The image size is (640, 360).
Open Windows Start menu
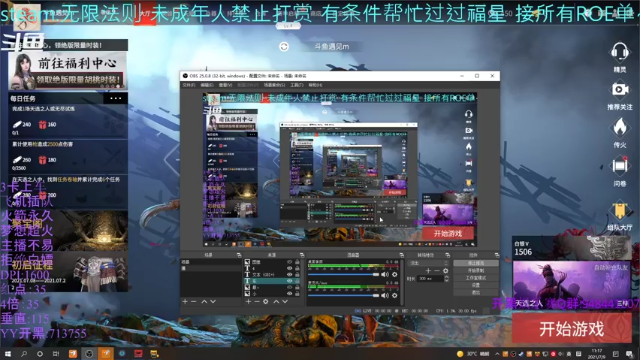(x=8, y=354)
